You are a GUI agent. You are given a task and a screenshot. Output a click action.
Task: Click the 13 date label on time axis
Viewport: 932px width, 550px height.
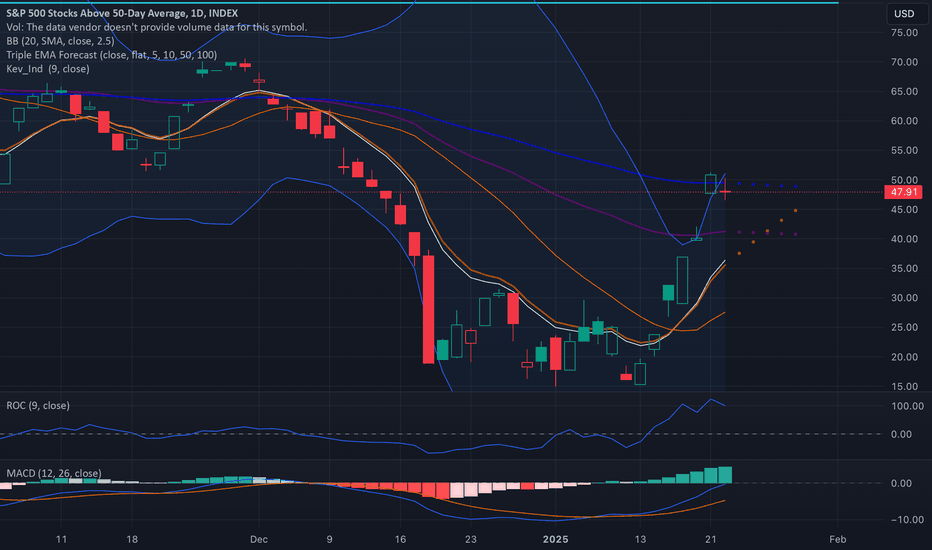tap(640, 539)
